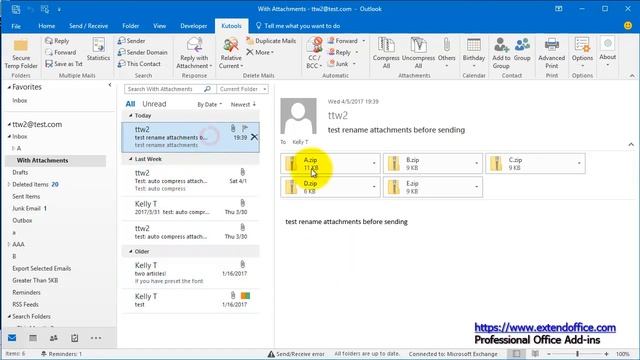Switch to Normal view in status bar

pyautogui.click(x=516, y=354)
